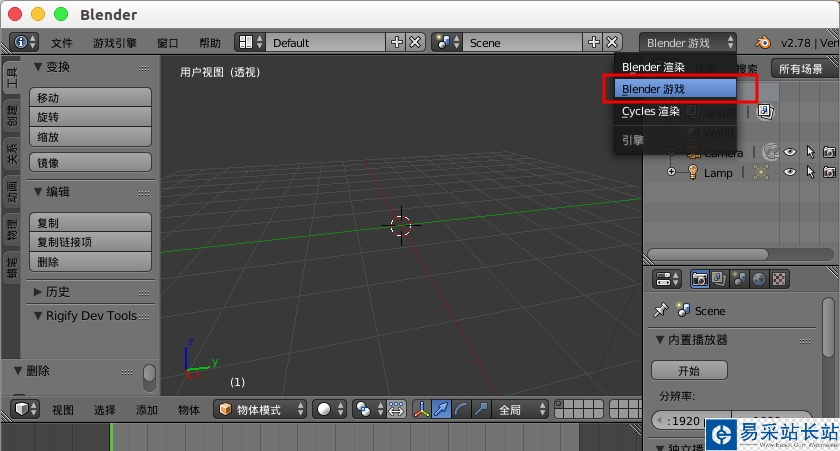The image size is (840, 451).
Task: Open the 窗口 menu
Action: click(x=168, y=43)
